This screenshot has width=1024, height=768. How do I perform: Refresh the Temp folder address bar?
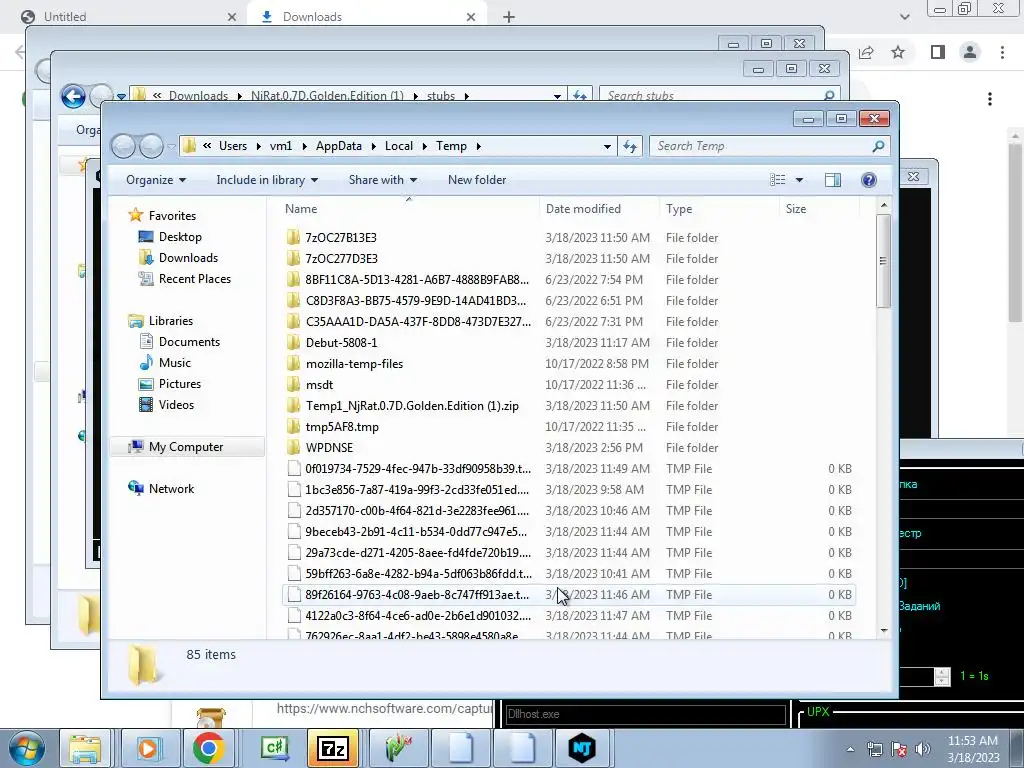click(630, 146)
